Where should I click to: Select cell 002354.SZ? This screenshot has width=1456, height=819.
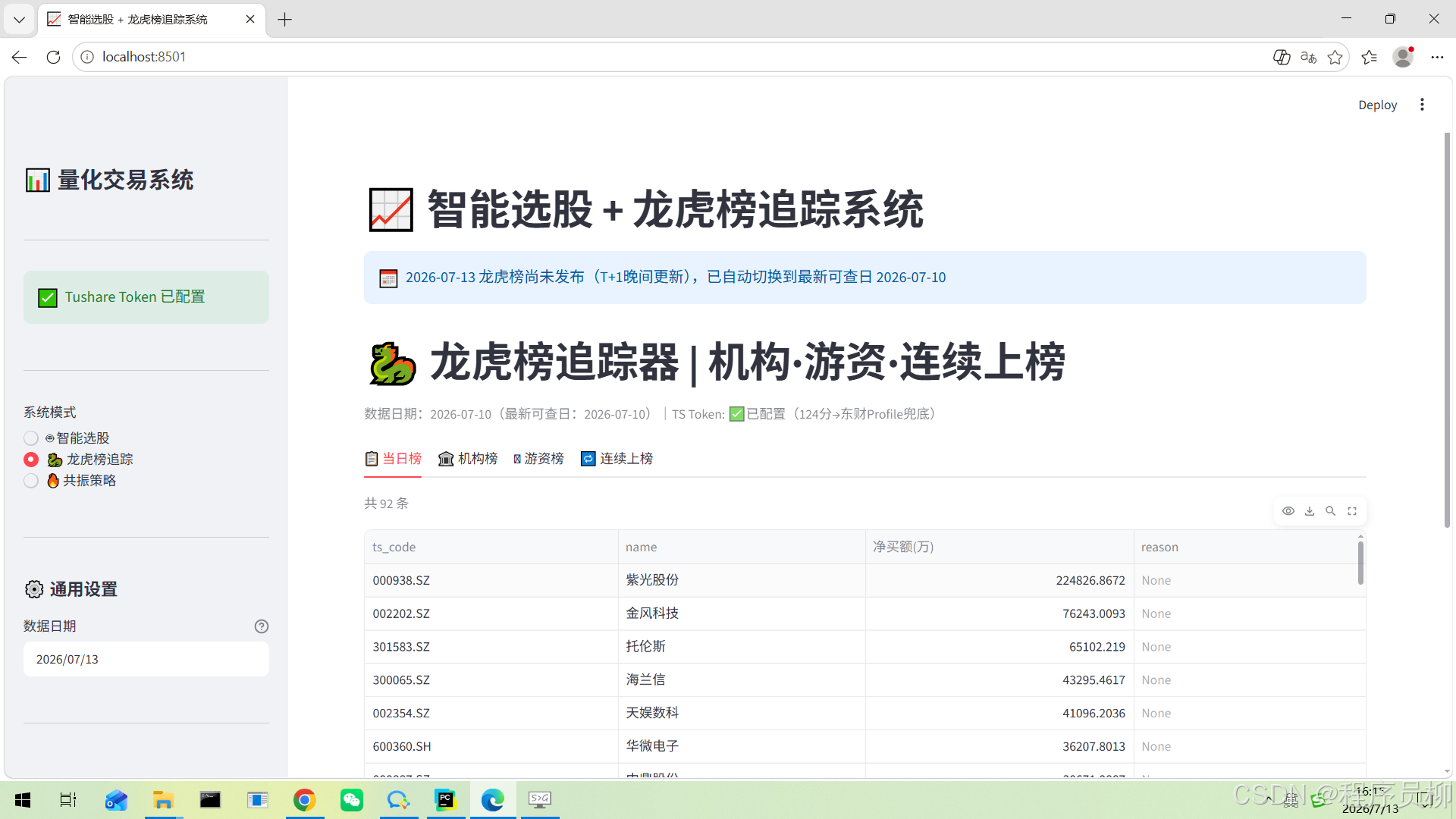click(491, 714)
